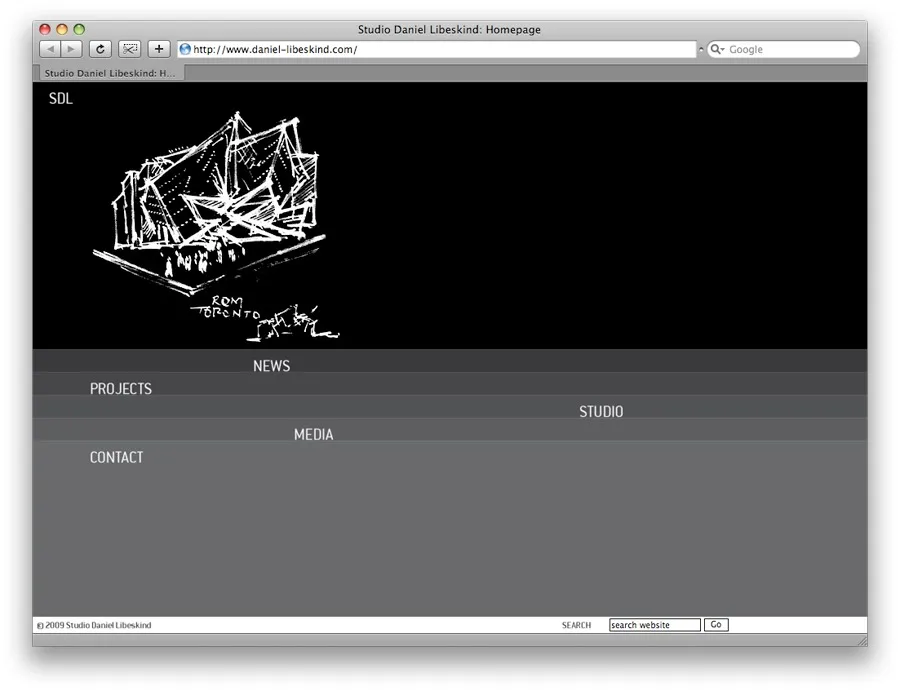Click the ROM Toronto sketch image
The height and width of the screenshot is (691, 900).
pos(216,227)
